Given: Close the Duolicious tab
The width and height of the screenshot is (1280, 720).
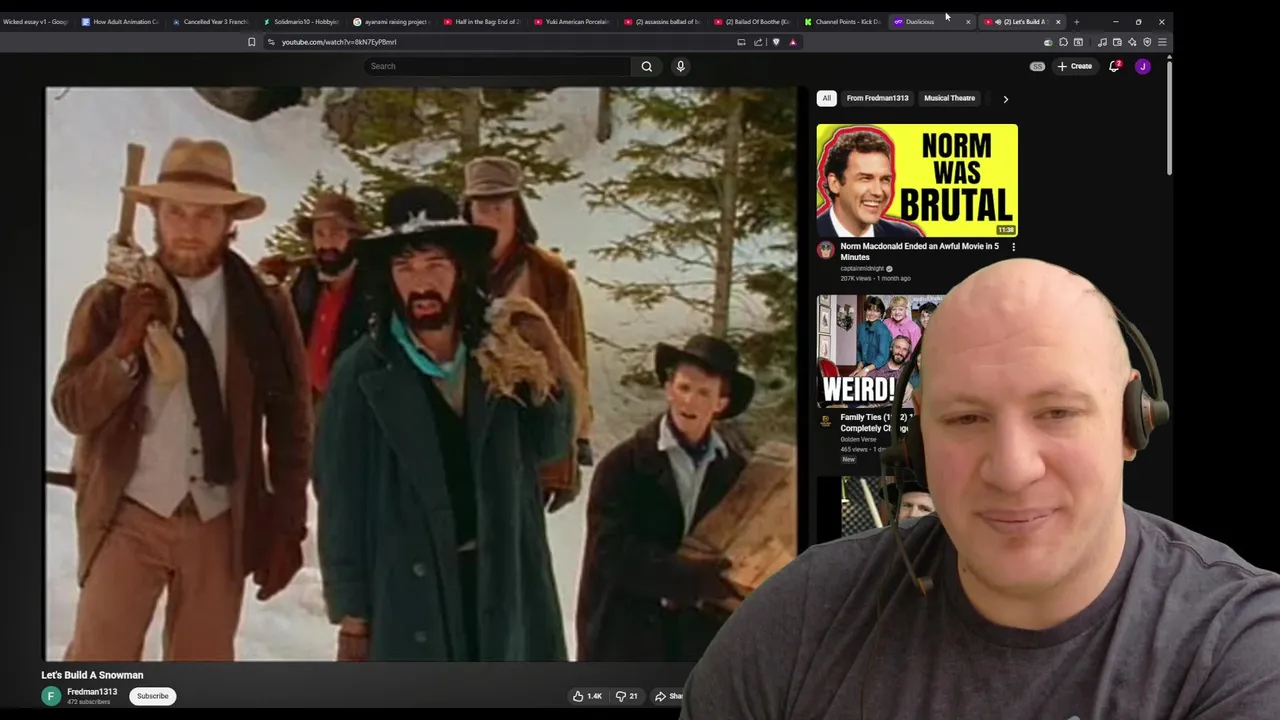Looking at the screenshot, I should [x=967, y=21].
